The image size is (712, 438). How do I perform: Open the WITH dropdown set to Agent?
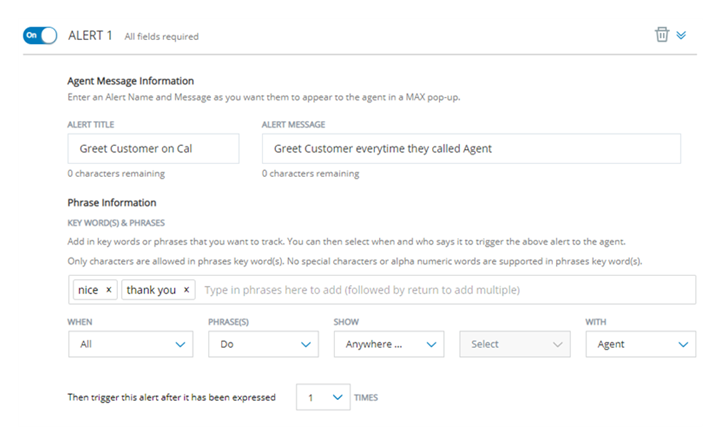pos(641,344)
